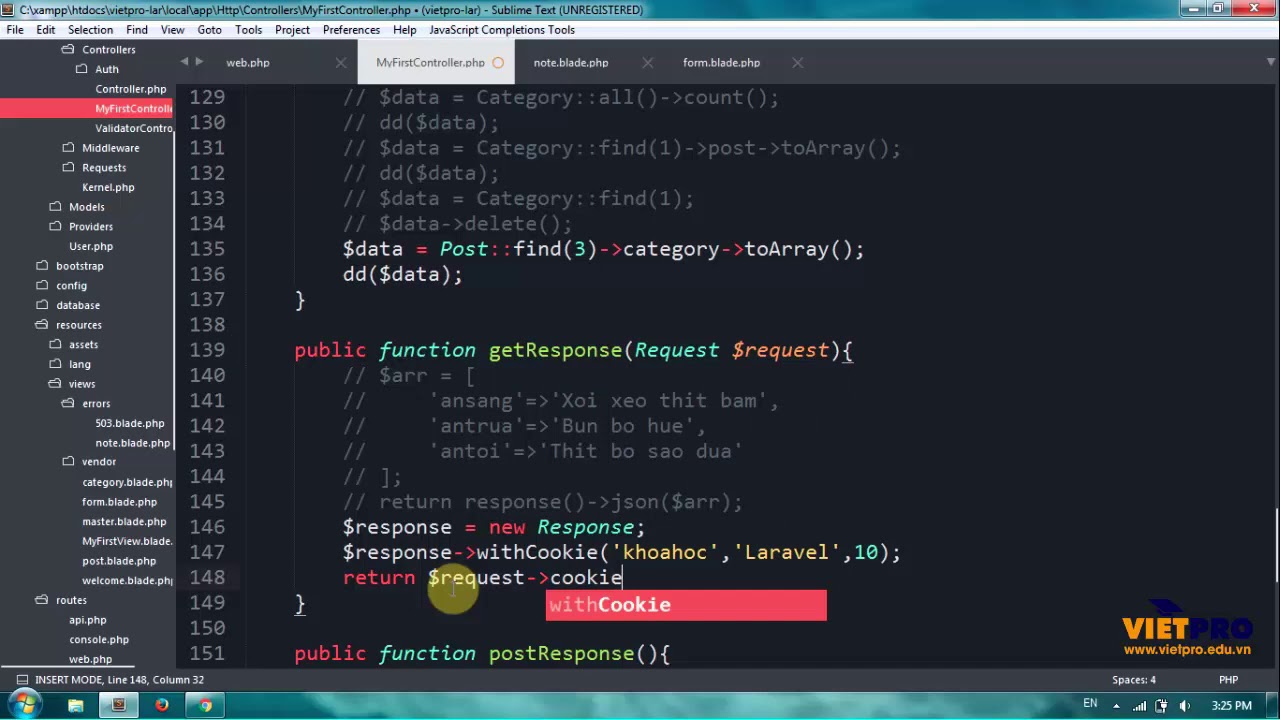The width and height of the screenshot is (1280, 720).
Task: Open the Find menu
Action: coord(137,30)
